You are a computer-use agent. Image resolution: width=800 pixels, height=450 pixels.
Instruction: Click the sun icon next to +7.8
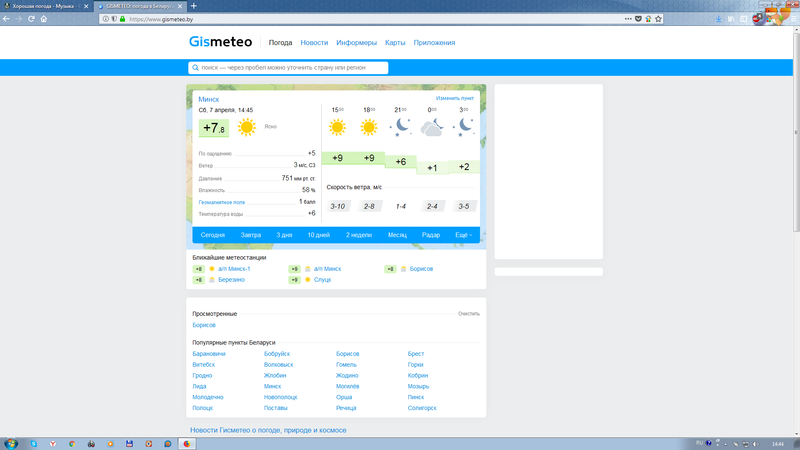(x=246, y=127)
